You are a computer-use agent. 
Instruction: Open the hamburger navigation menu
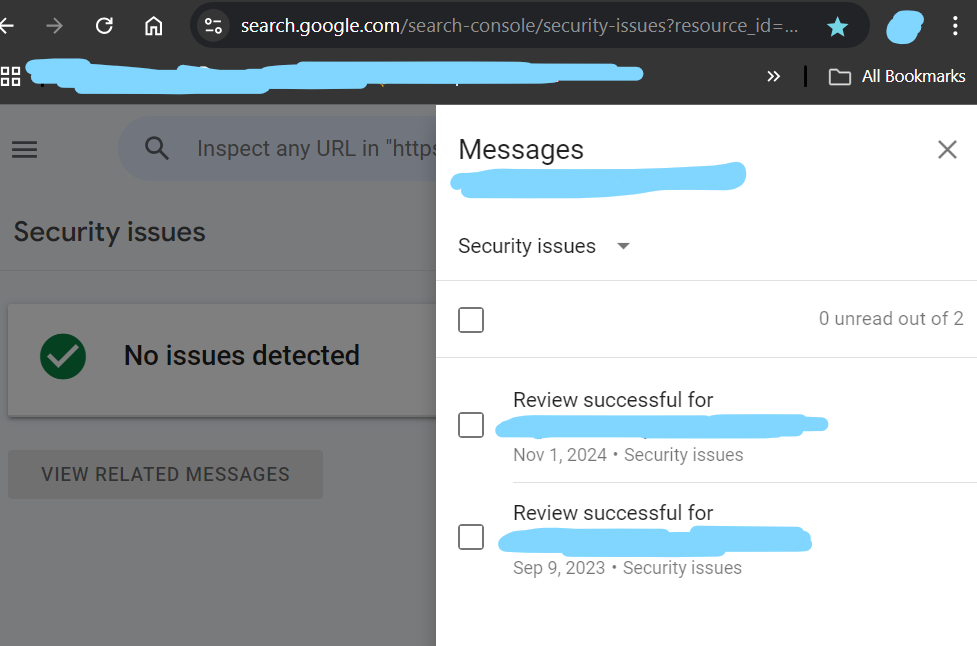24,150
